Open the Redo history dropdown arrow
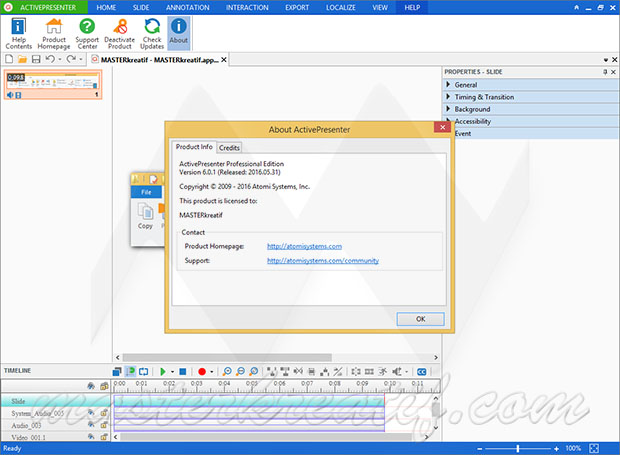The height and width of the screenshot is (455, 620). pyautogui.click(x=81, y=60)
